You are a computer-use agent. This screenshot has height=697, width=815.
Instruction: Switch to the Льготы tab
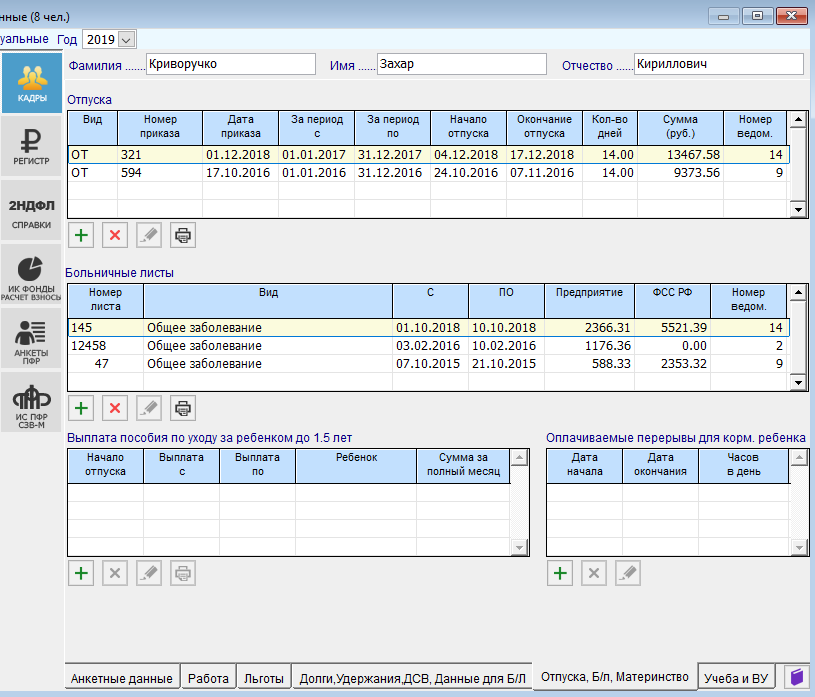pos(264,678)
